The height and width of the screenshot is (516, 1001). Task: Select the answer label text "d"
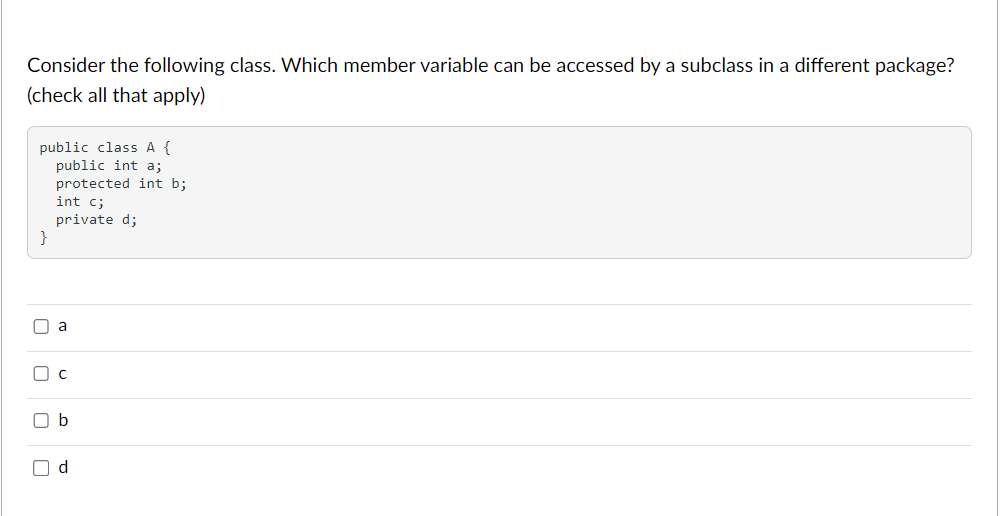click(x=63, y=467)
